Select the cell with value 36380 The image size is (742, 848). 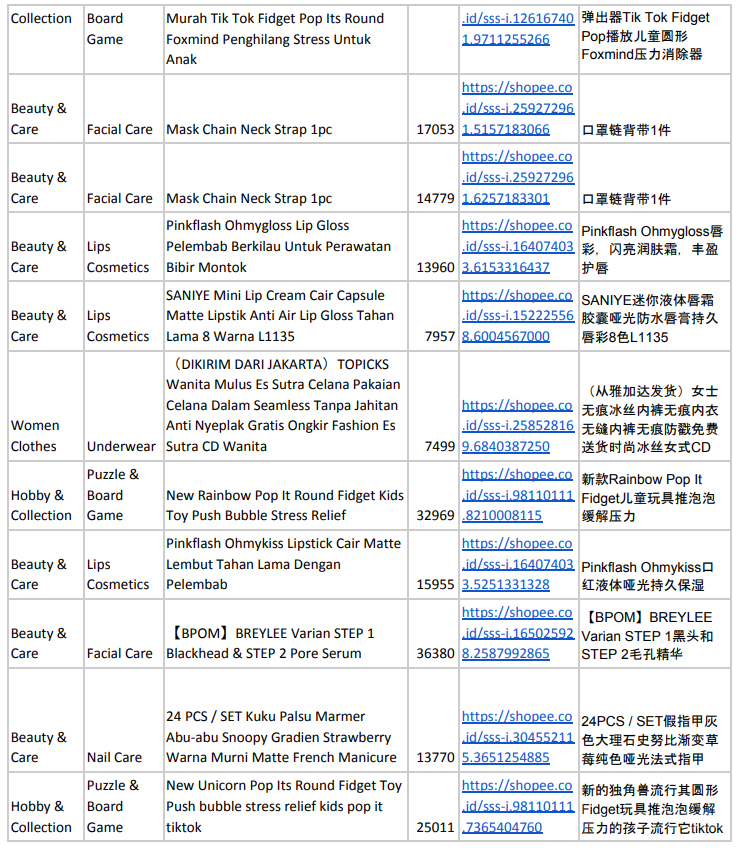click(435, 653)
